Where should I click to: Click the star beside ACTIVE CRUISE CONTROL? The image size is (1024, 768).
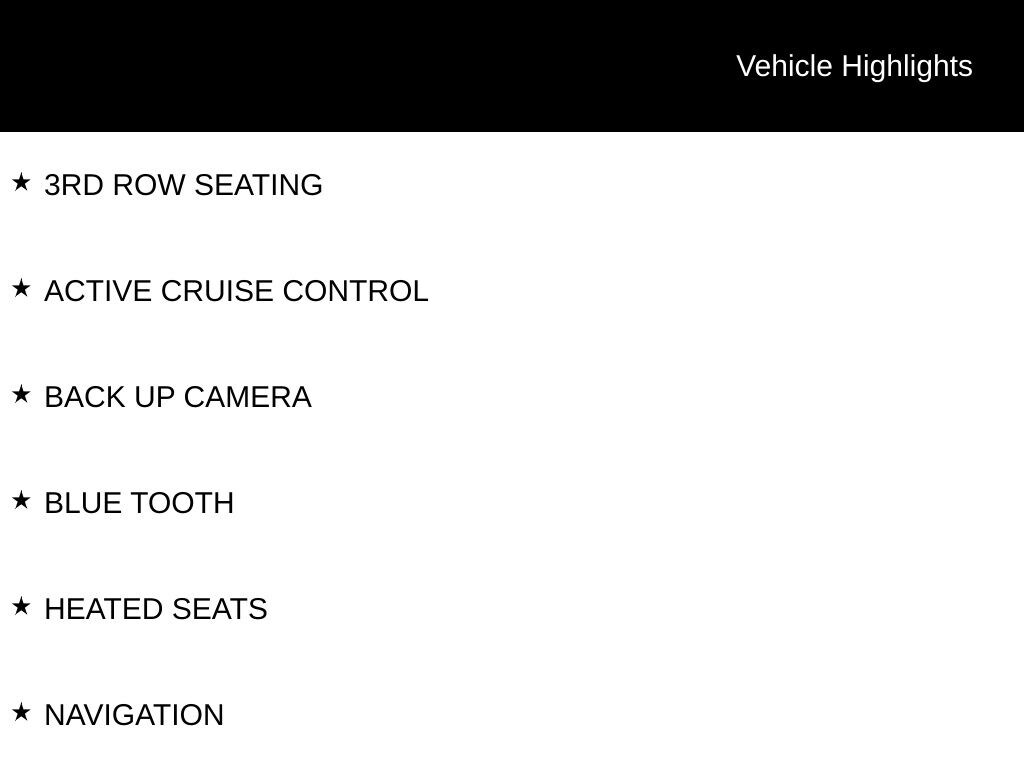point(21,288)
